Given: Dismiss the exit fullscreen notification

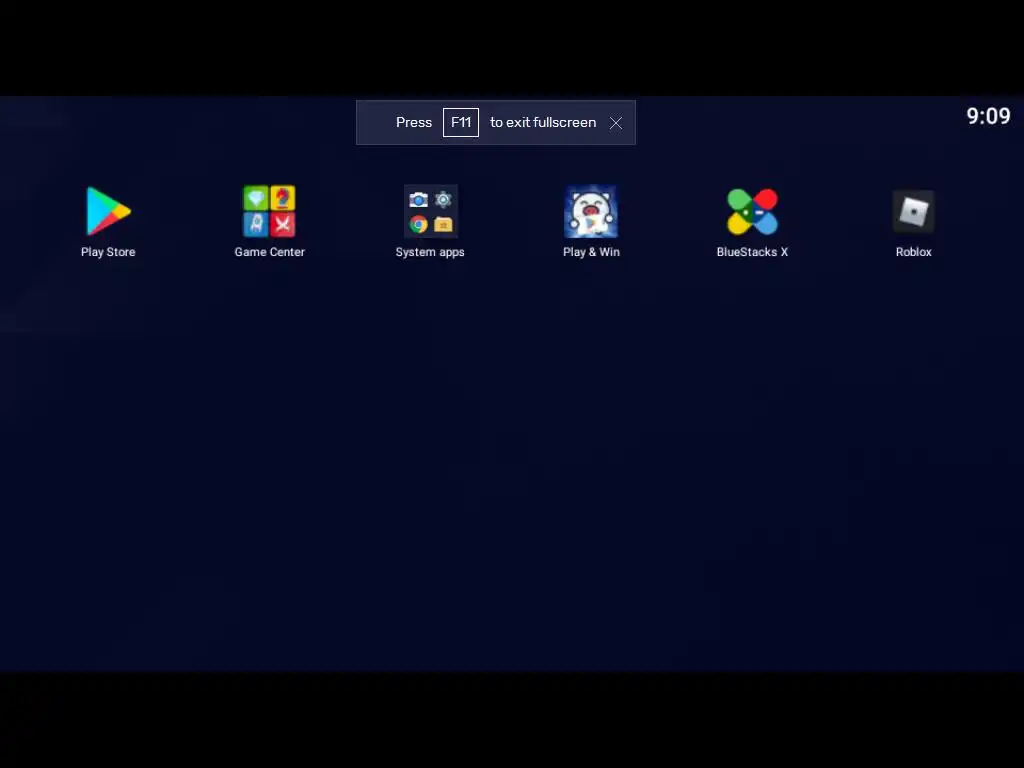Looking at the screenshot, I should tap(616, 123).
